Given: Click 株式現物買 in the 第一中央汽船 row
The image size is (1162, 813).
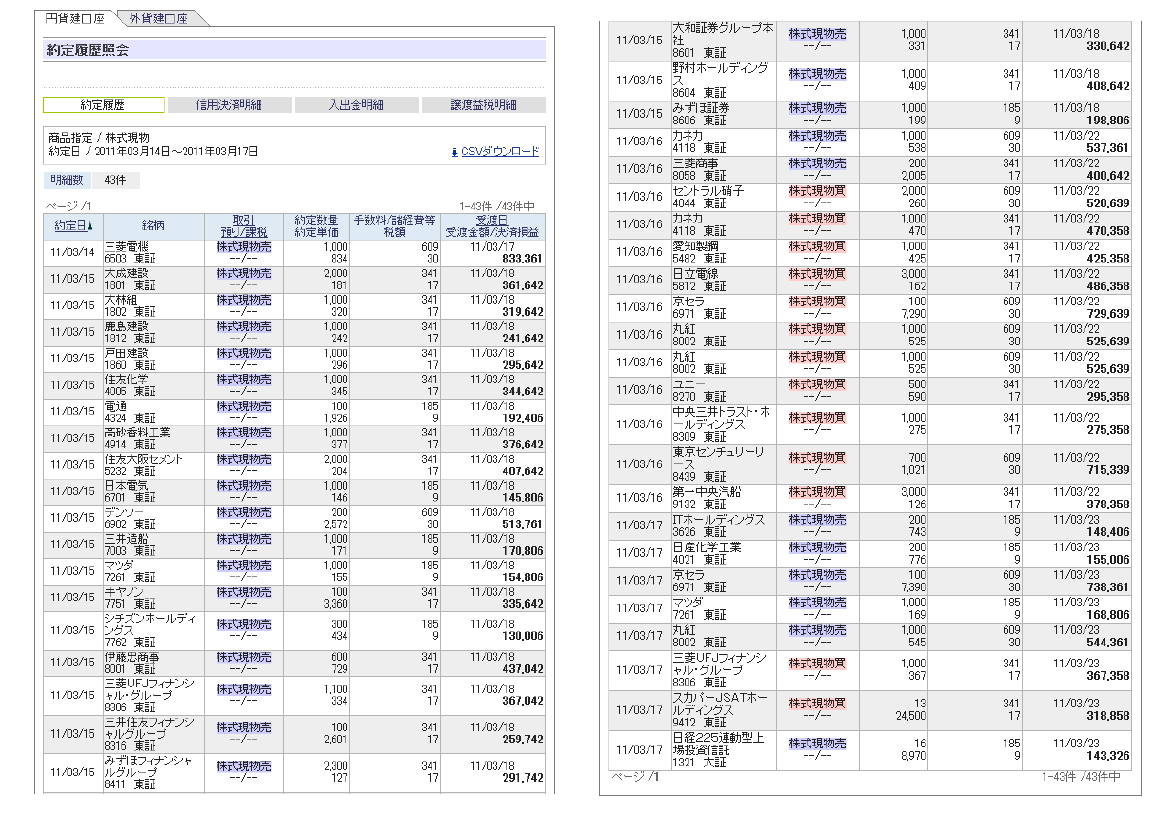Looking at the screenshot, I should coord(817,492).
